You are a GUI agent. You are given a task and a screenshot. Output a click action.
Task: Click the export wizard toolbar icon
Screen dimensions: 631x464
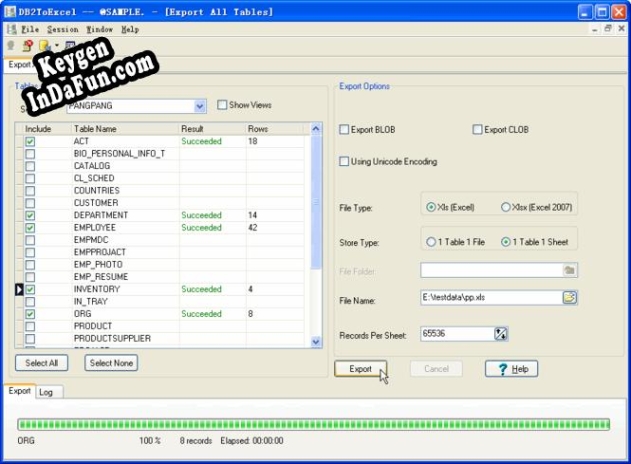pyautogui.click(x=44, y=45)
